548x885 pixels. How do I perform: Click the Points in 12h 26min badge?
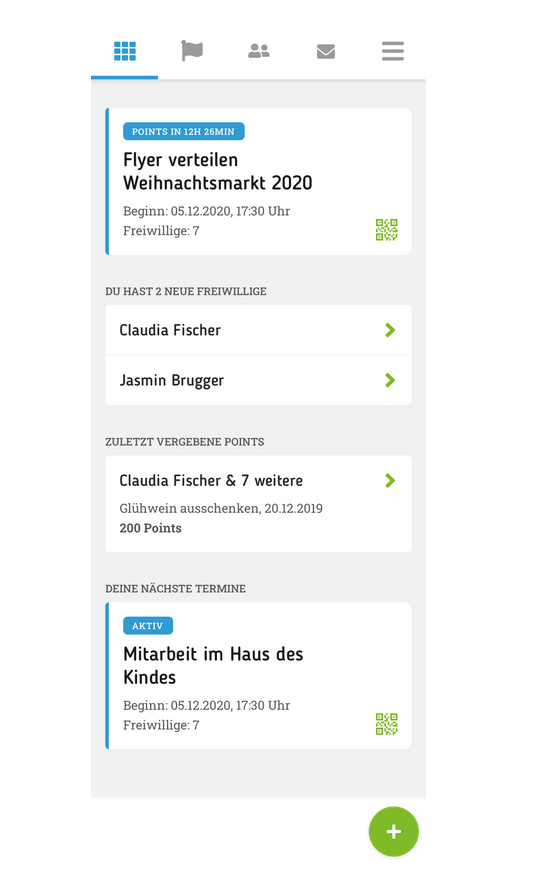tap(183, 132)
